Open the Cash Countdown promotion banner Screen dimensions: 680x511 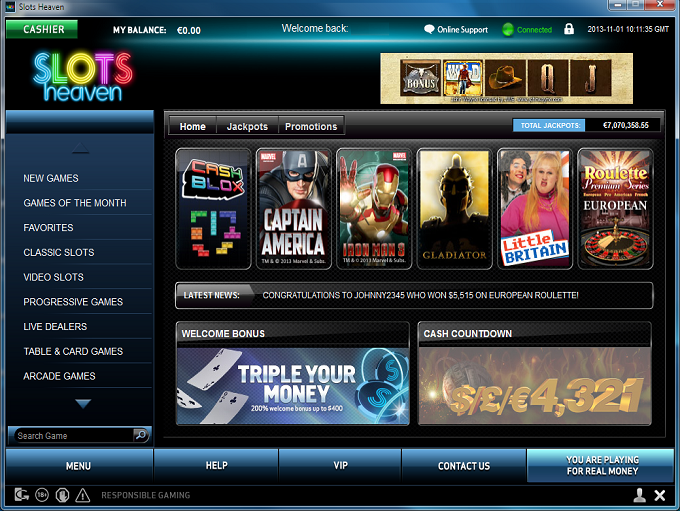click(x=535, y=386)
